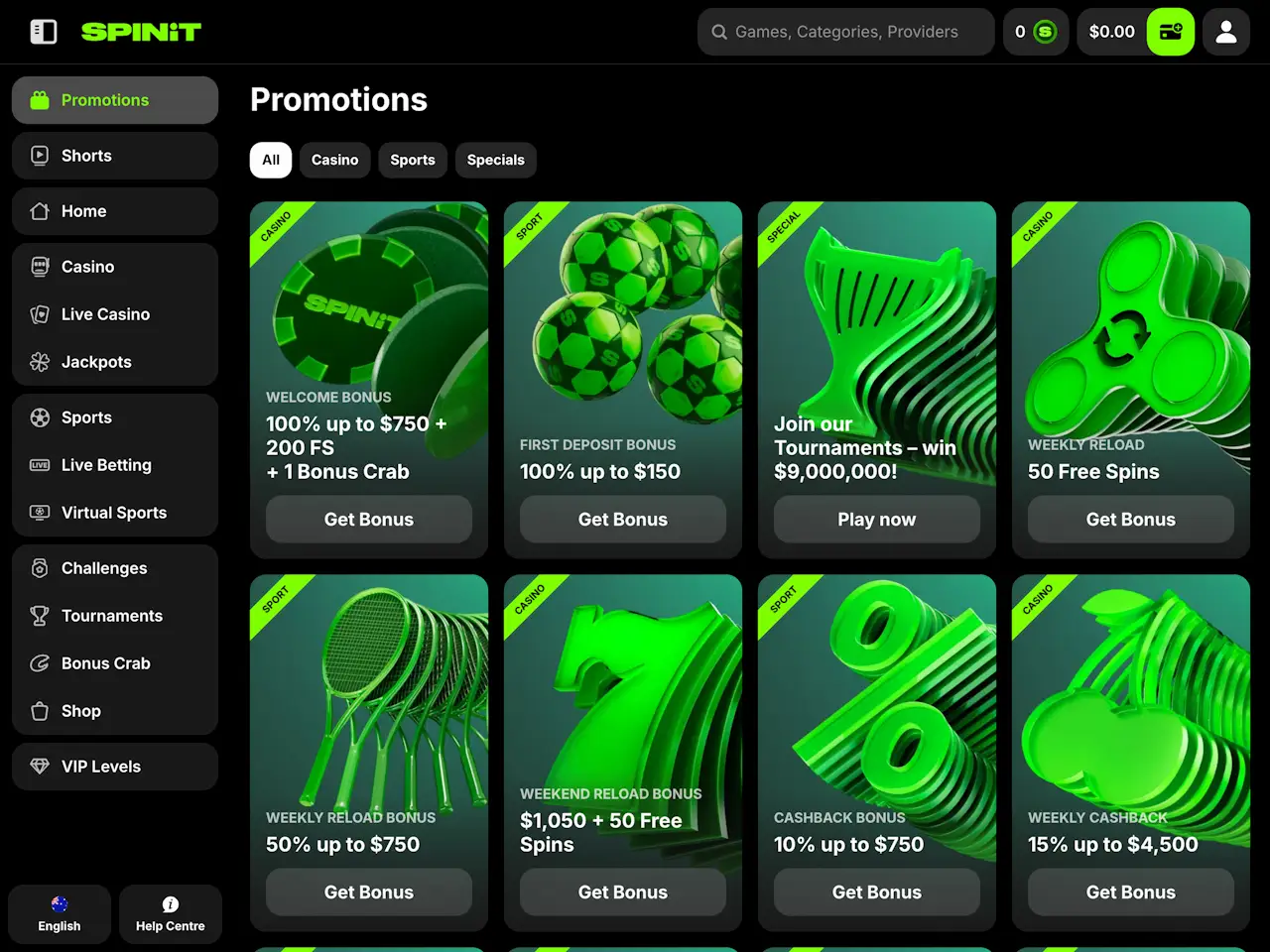Click the games search field
This screenshot has height=952, width=1270.
[x=846, y=32]
